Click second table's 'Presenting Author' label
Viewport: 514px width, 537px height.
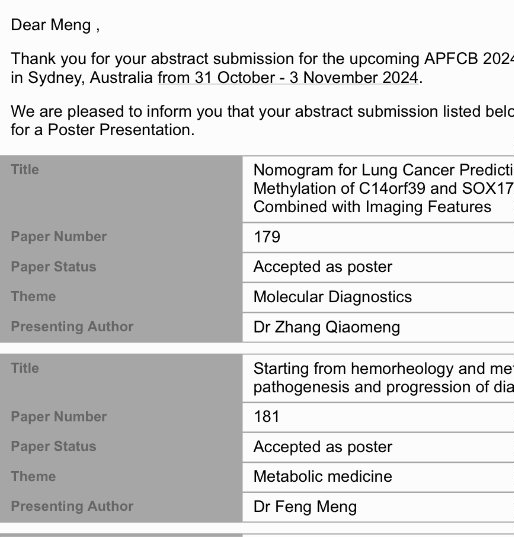click(x=72, y=506)
